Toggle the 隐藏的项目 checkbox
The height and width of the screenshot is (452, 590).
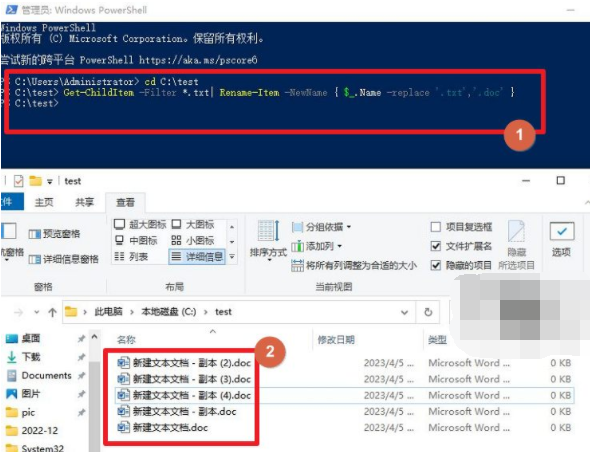[435, 265]
